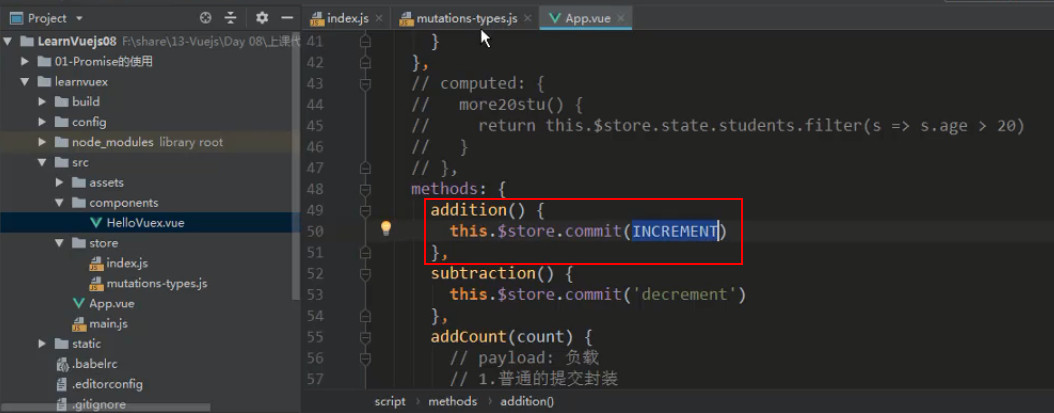The height and width of the screenshot is (413, 1054).
Task: Open the Project view dropdown
Action: (79, 19)
